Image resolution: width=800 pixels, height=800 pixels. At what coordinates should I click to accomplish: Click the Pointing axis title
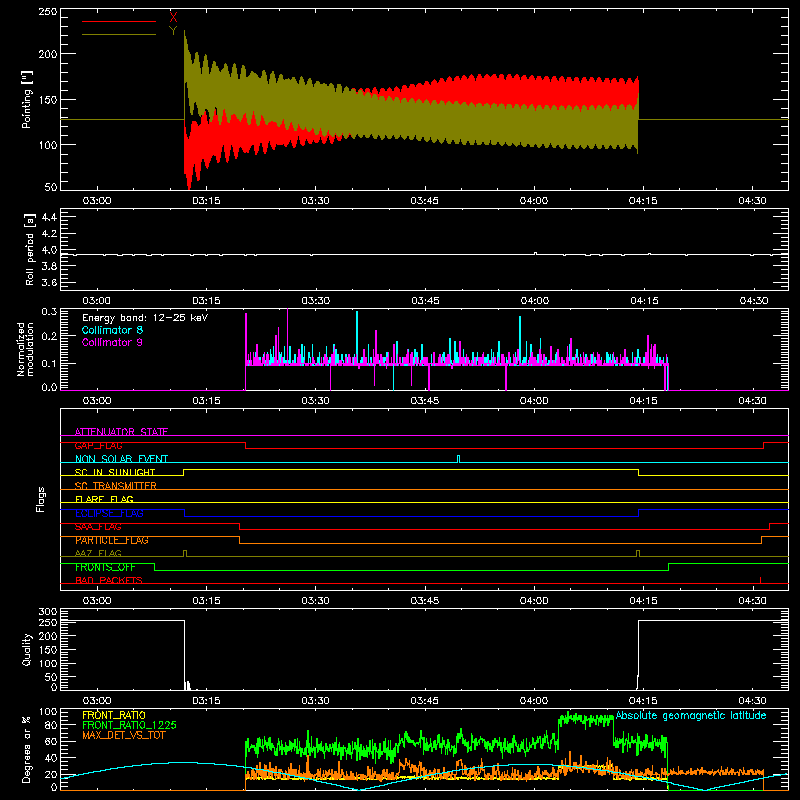(27, 99)
